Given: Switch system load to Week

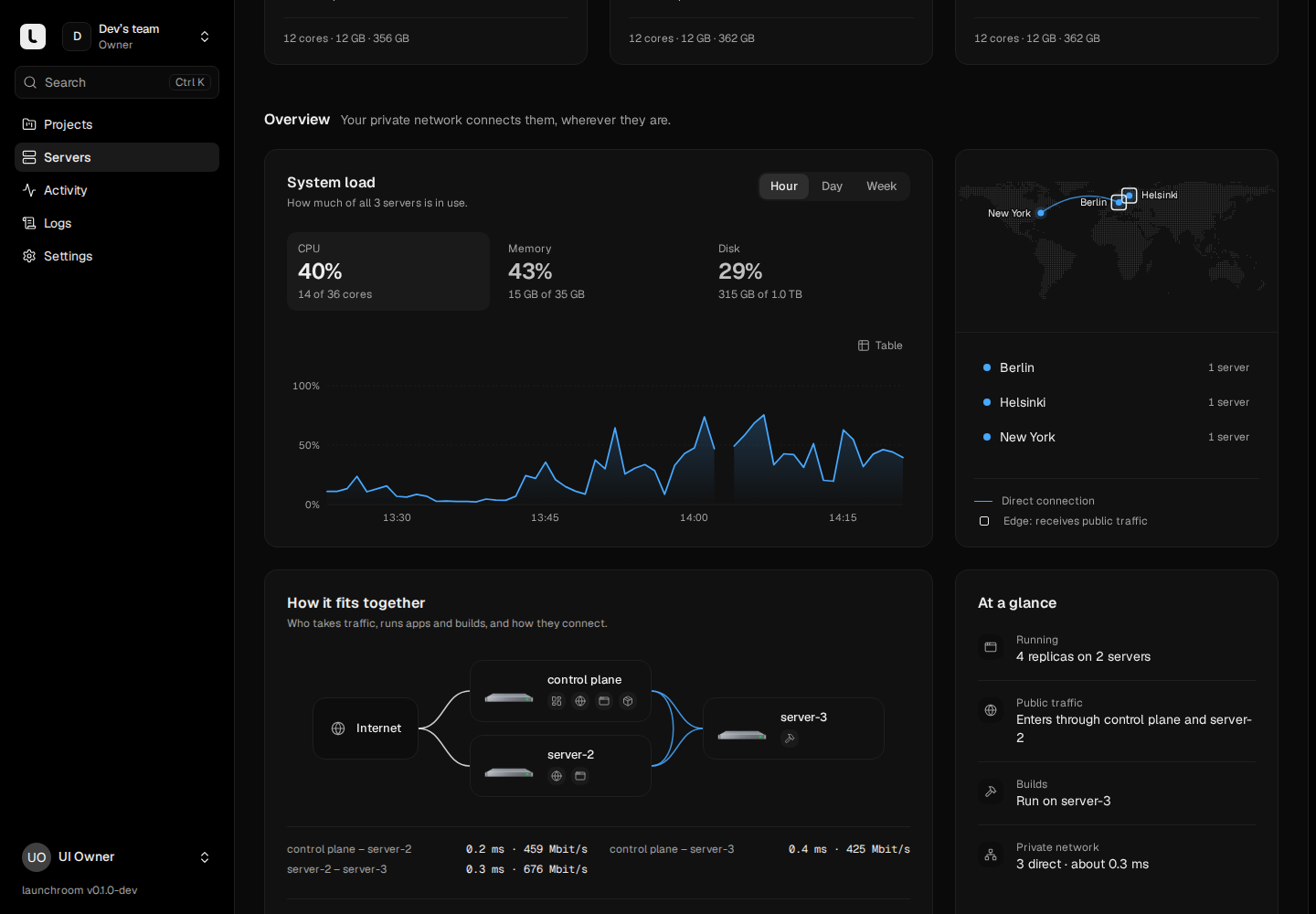Looking at the screenshot, I should click(882, 186).
